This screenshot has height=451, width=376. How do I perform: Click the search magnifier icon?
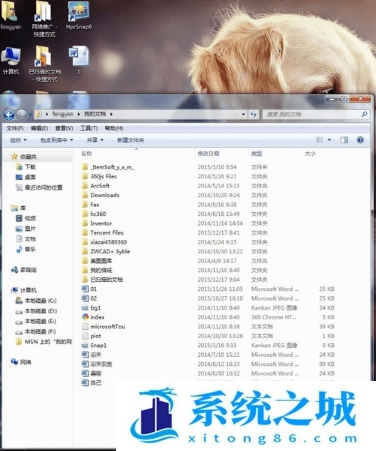pos(364,114)
